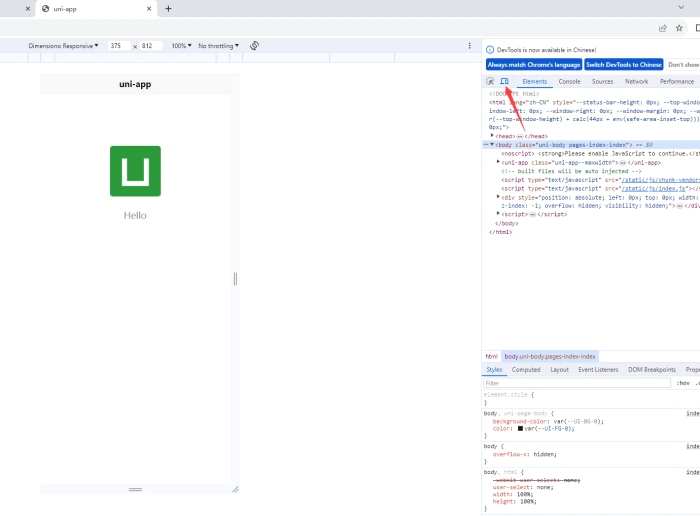The image size is (700, 516).
Task: Click the element.style rule header
Action: (x=508, y=395)
